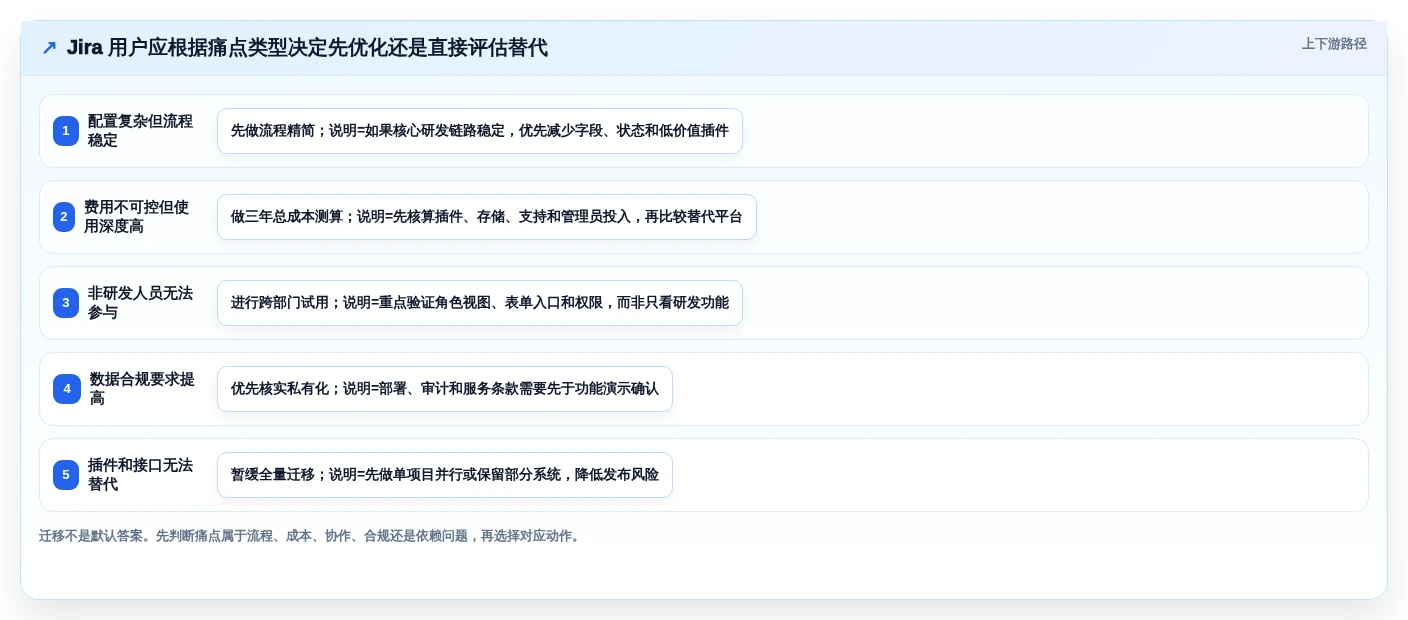This screenshot has height=620, width=1408.
Task: Select the number 1 step badge
Action: tap(66, 131)
